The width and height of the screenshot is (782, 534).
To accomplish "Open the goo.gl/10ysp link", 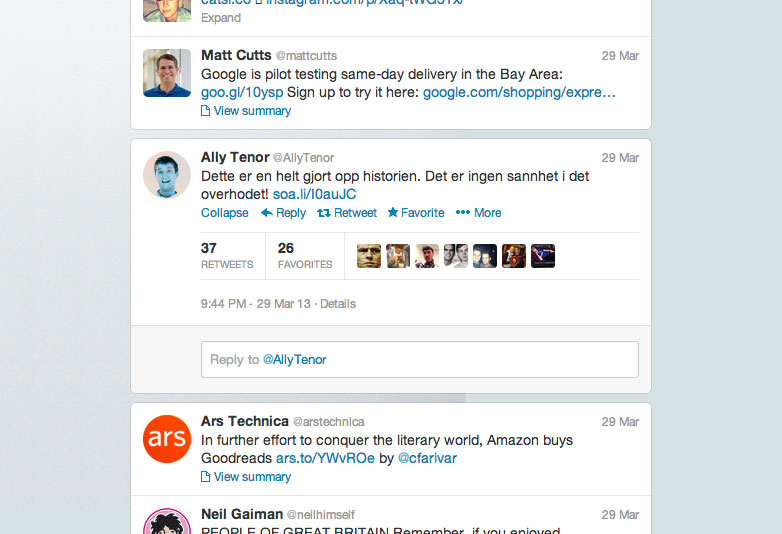I will (x=242, y=92).
